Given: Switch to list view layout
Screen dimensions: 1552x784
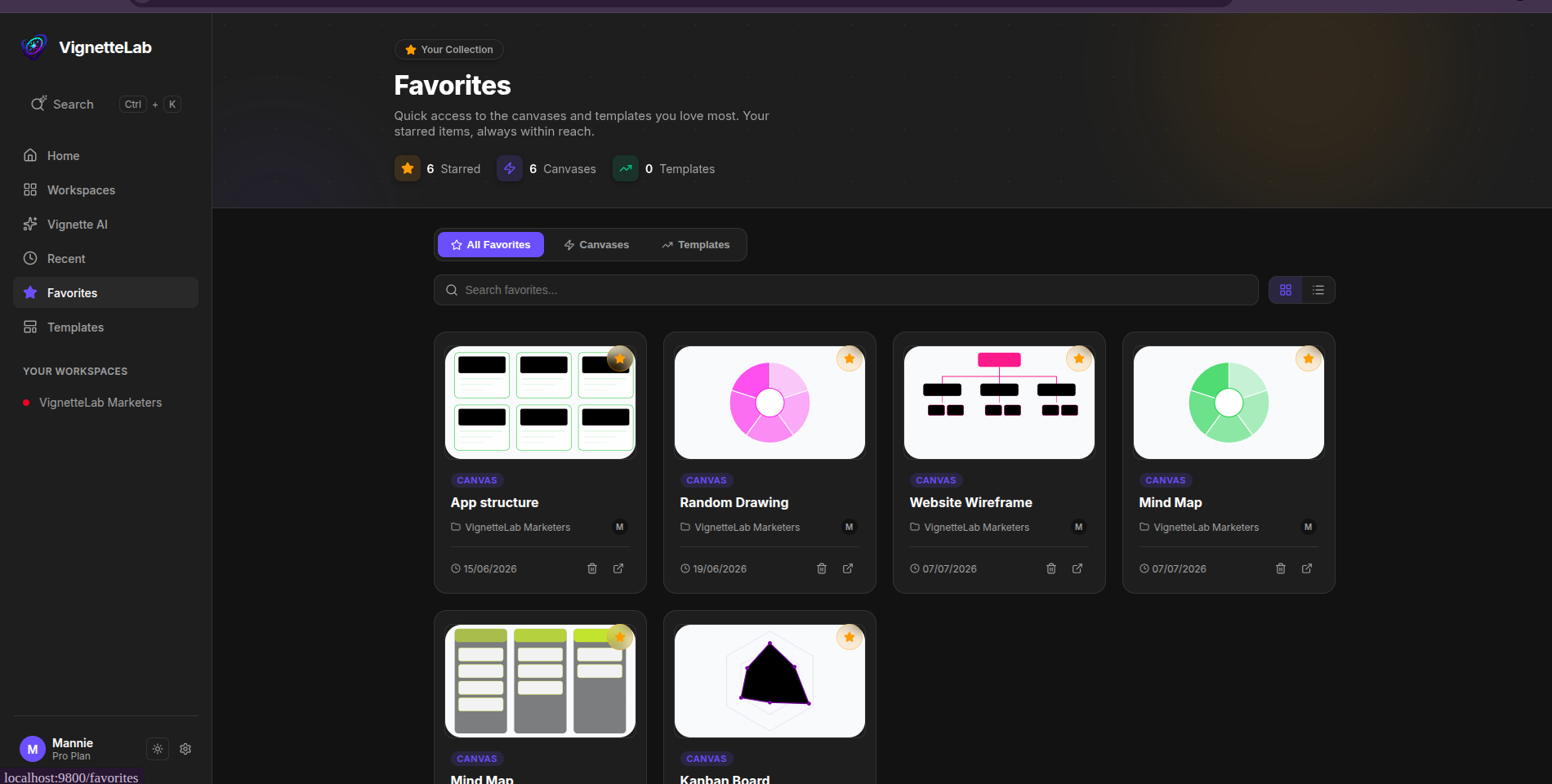Looking at the screenshot, I should pos(1318,290).
